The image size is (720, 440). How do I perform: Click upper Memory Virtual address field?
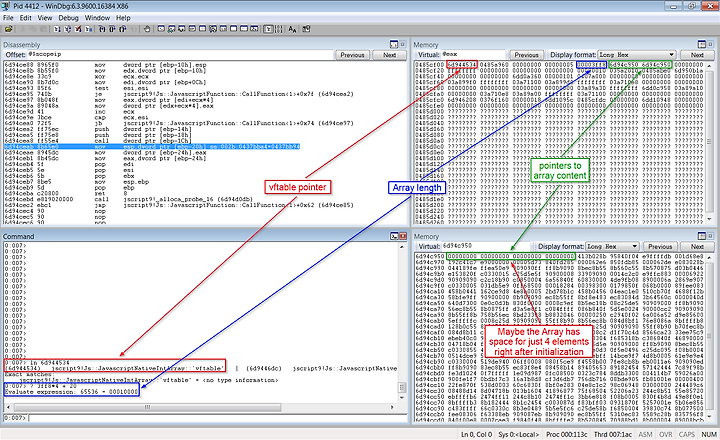473,54
